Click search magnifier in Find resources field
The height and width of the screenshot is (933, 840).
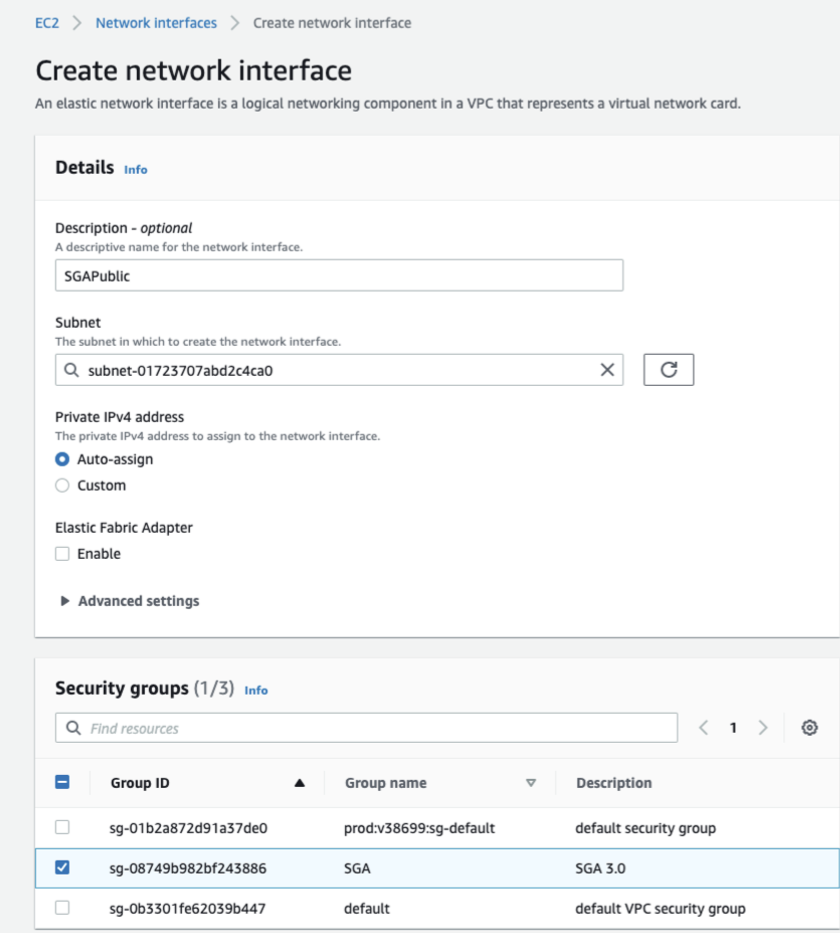[x=74, y=728]
